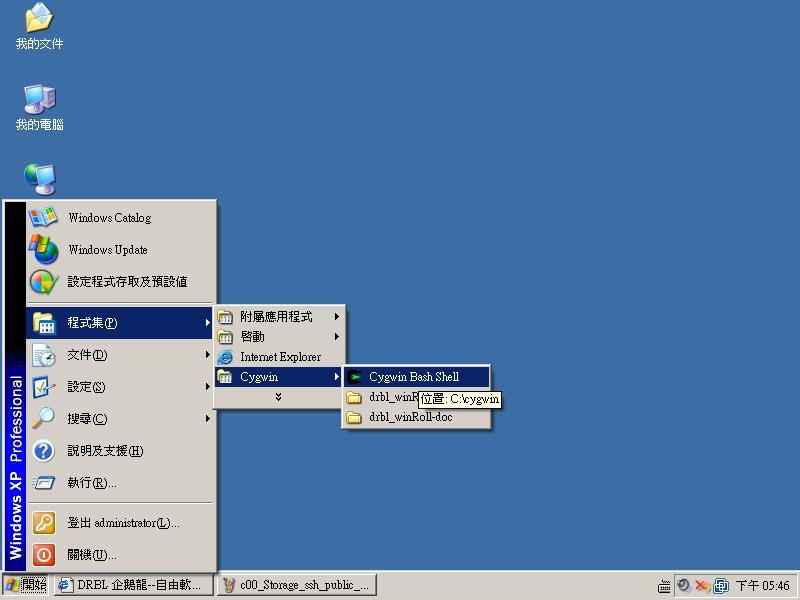Click the Start button on taskbar
Viewport: 800px width, 600px height.
[26, 586]
